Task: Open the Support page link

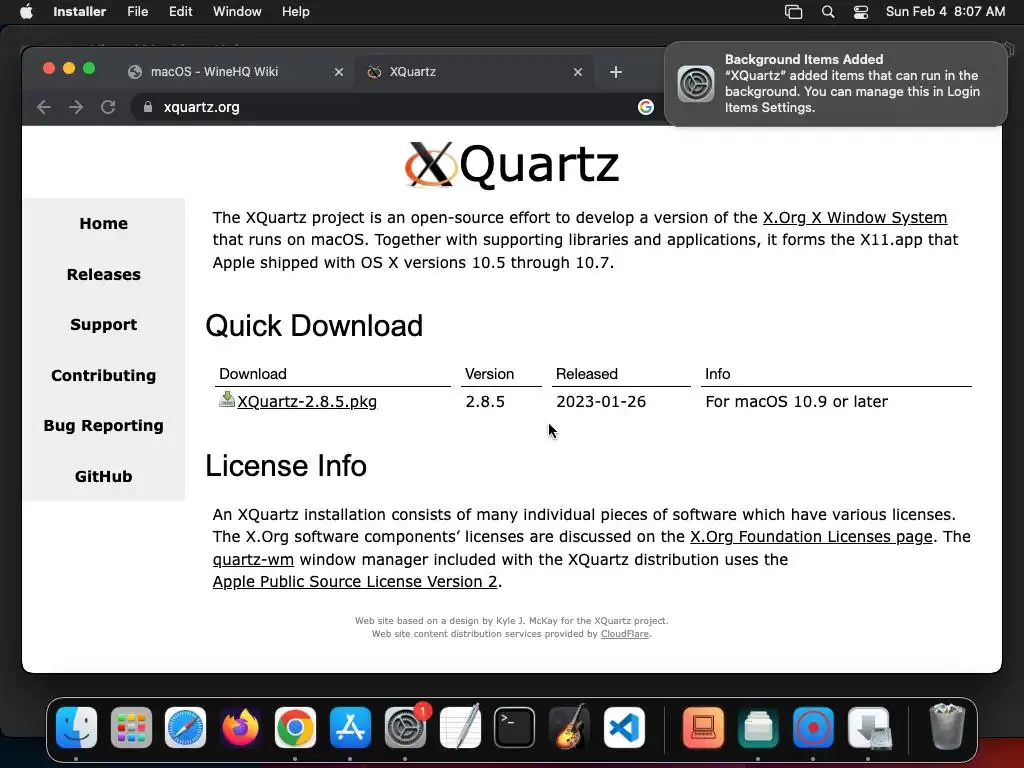Action: [103, 325]
